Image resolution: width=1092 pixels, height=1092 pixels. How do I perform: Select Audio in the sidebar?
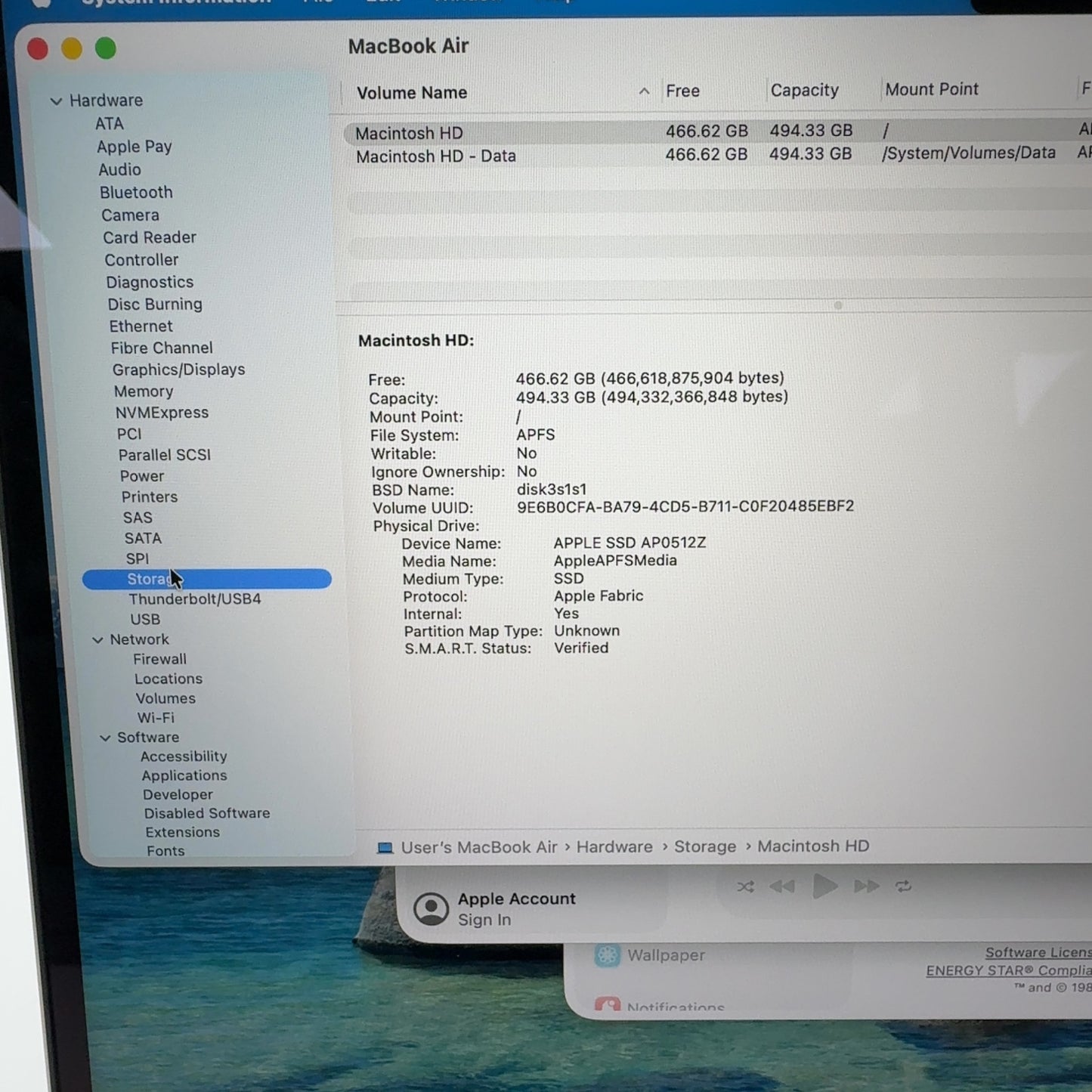(119, 170)
